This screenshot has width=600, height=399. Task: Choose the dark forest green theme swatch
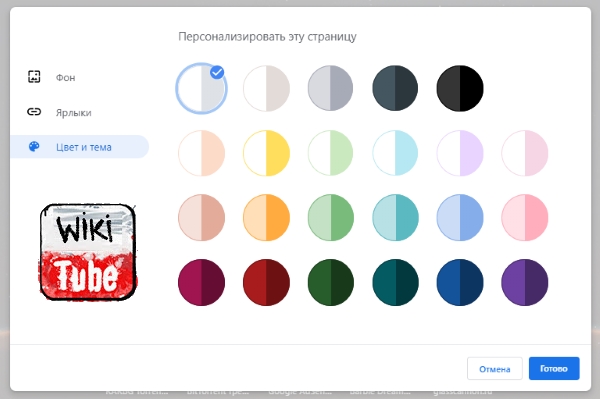(x=331, y=282)
